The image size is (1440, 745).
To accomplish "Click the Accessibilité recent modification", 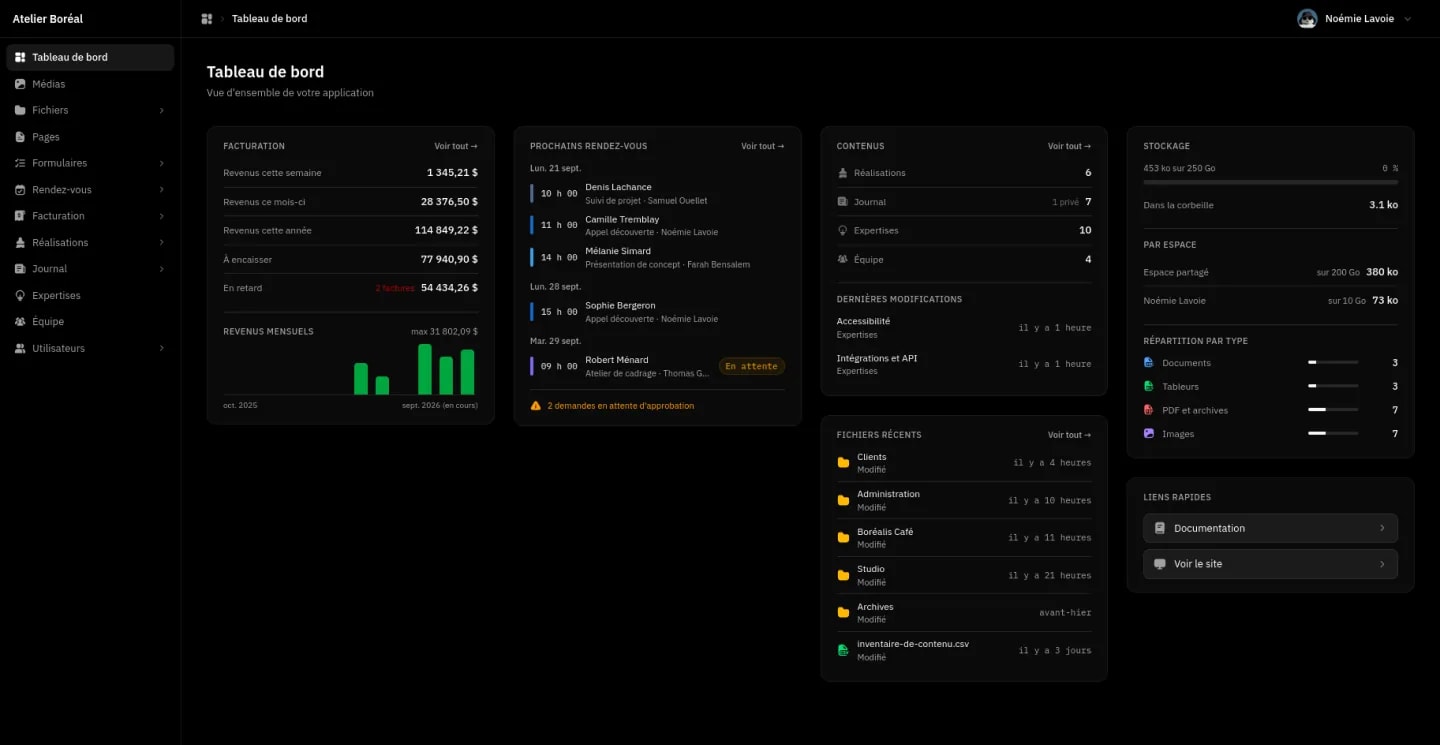I will (x=964, y=328).
